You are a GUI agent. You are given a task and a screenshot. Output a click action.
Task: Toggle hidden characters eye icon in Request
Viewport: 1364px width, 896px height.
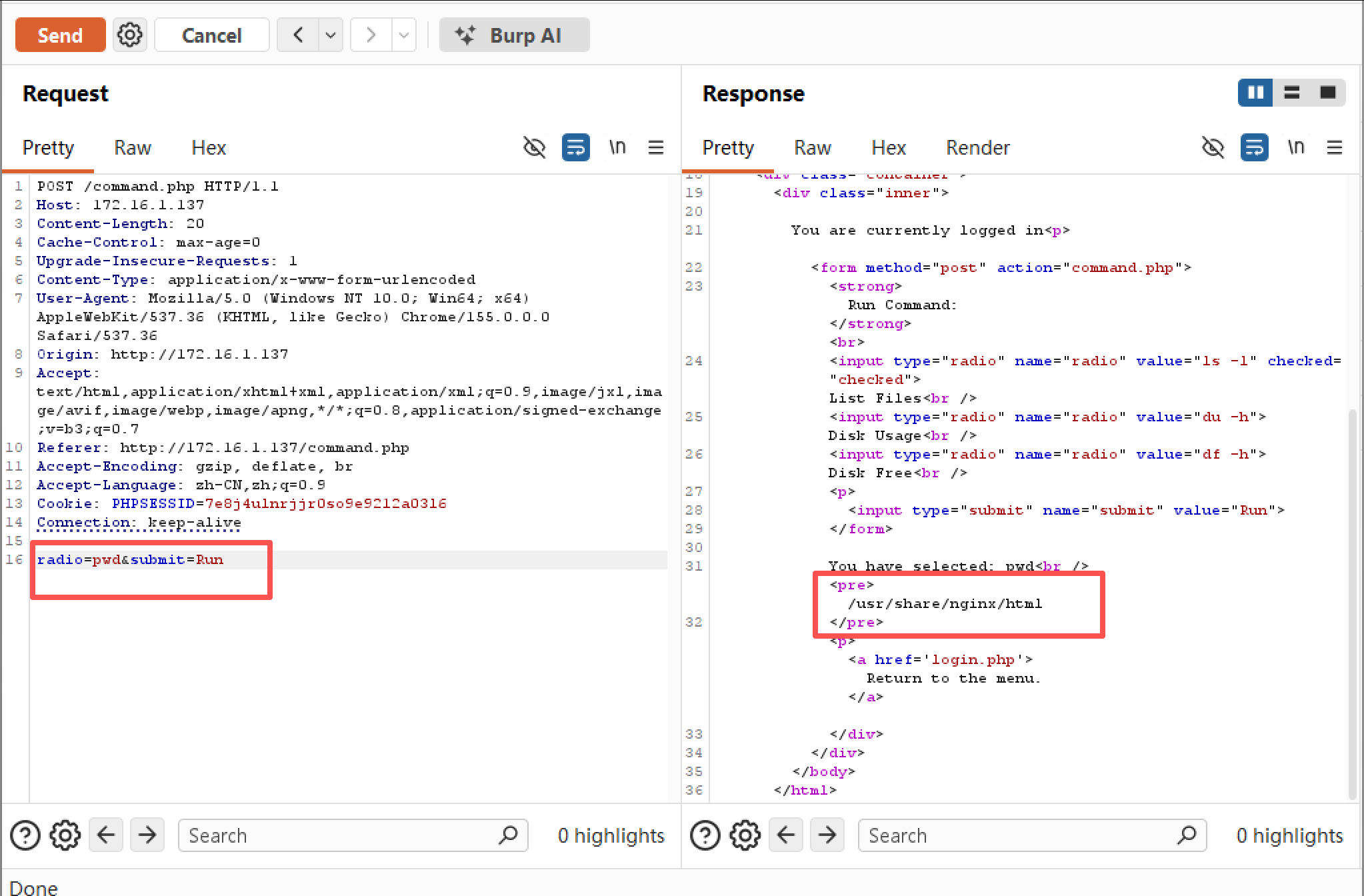pyautogui.click(x=534, y=147)
